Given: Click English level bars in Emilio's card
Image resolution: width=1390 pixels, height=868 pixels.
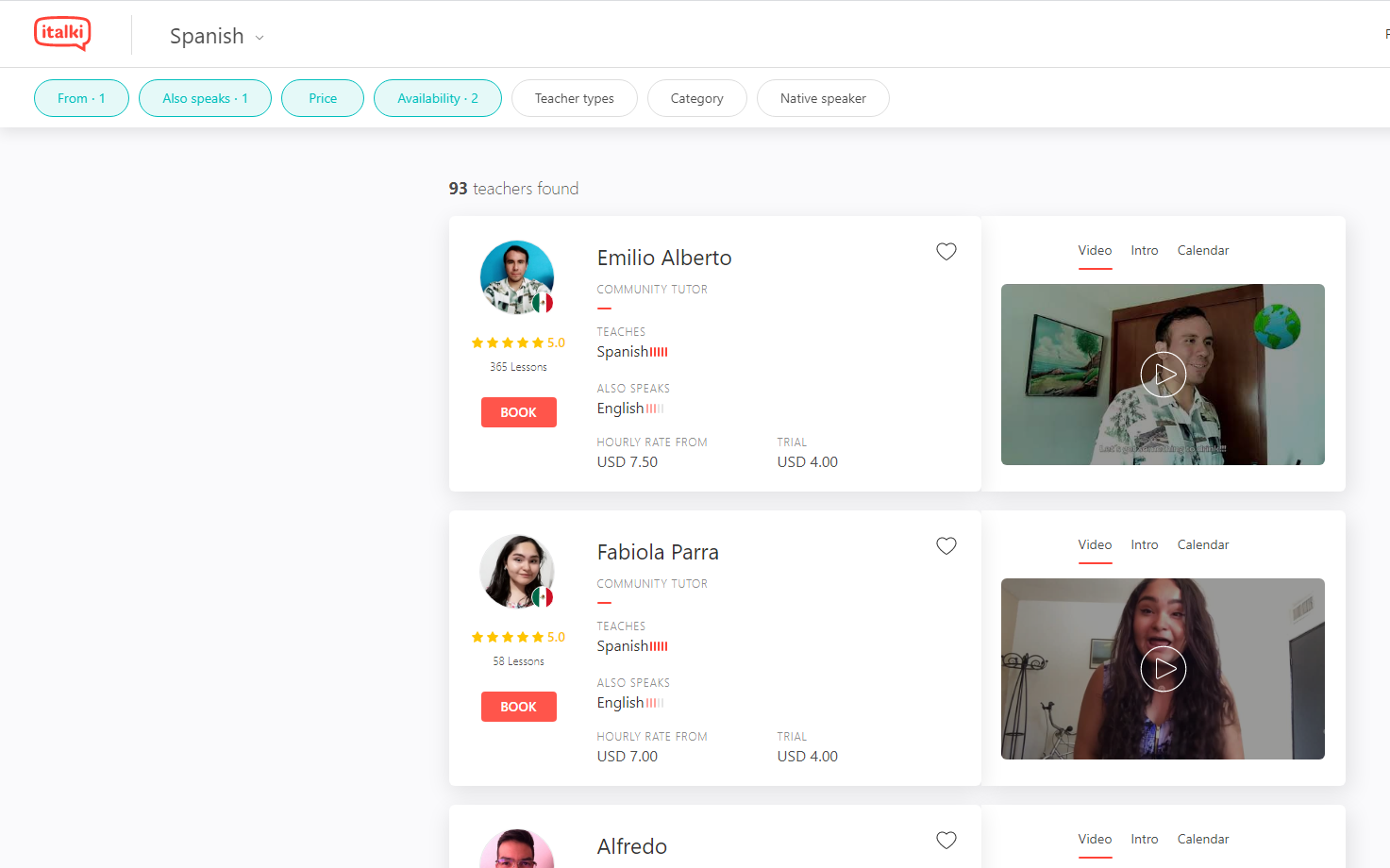Looking at the screenshot, I should [x=655, y=409].
